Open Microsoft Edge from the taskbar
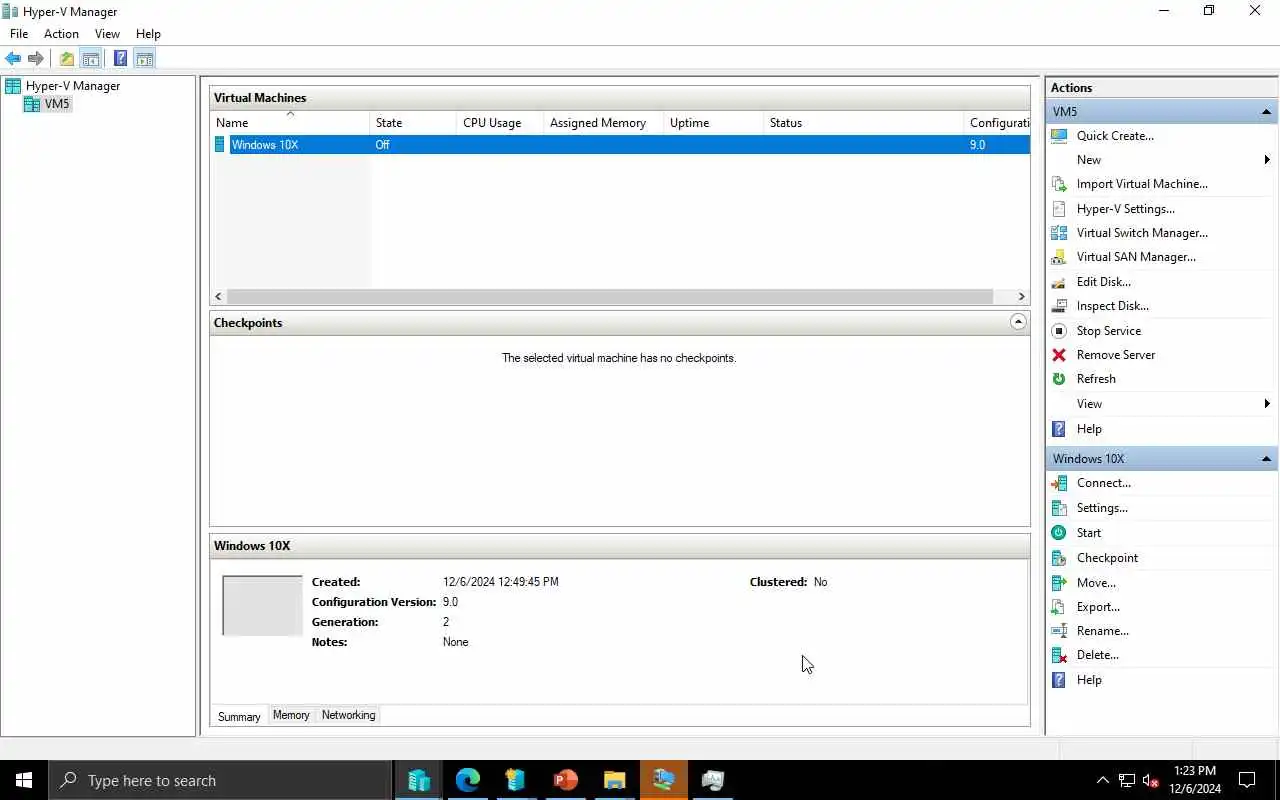The image size is (1280, 800). [468, 780]
